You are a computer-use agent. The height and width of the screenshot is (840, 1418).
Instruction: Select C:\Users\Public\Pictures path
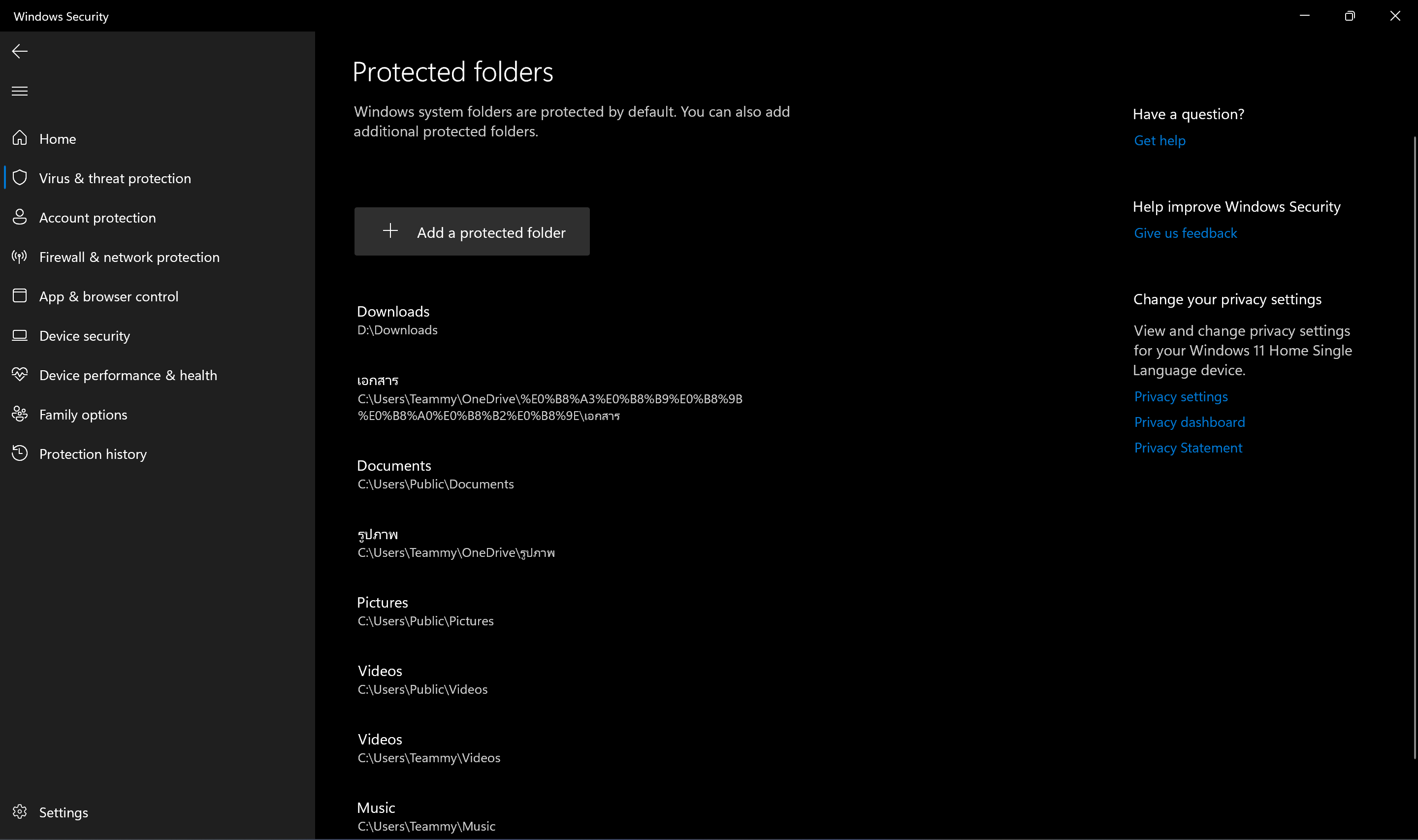pos(425,621)
